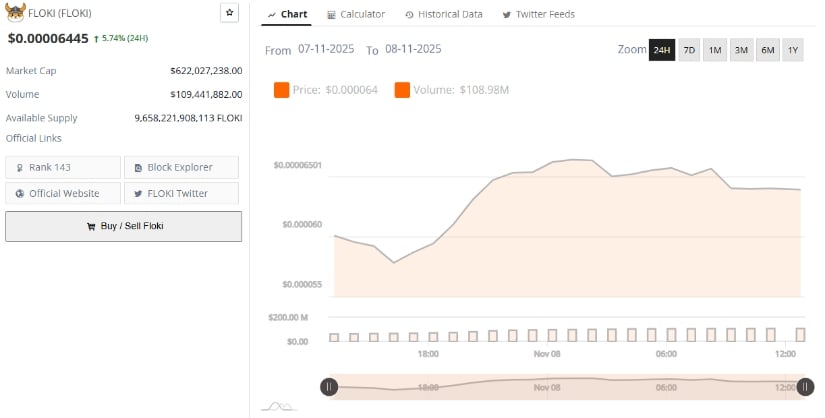Switch to the Calculator tab

[356, 14]
